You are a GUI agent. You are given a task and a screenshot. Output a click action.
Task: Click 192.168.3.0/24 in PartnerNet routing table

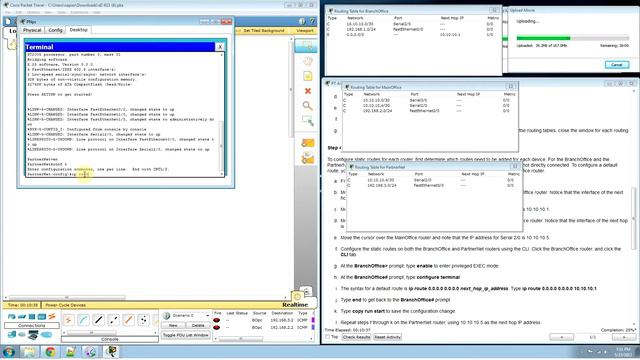pos(382,185)
